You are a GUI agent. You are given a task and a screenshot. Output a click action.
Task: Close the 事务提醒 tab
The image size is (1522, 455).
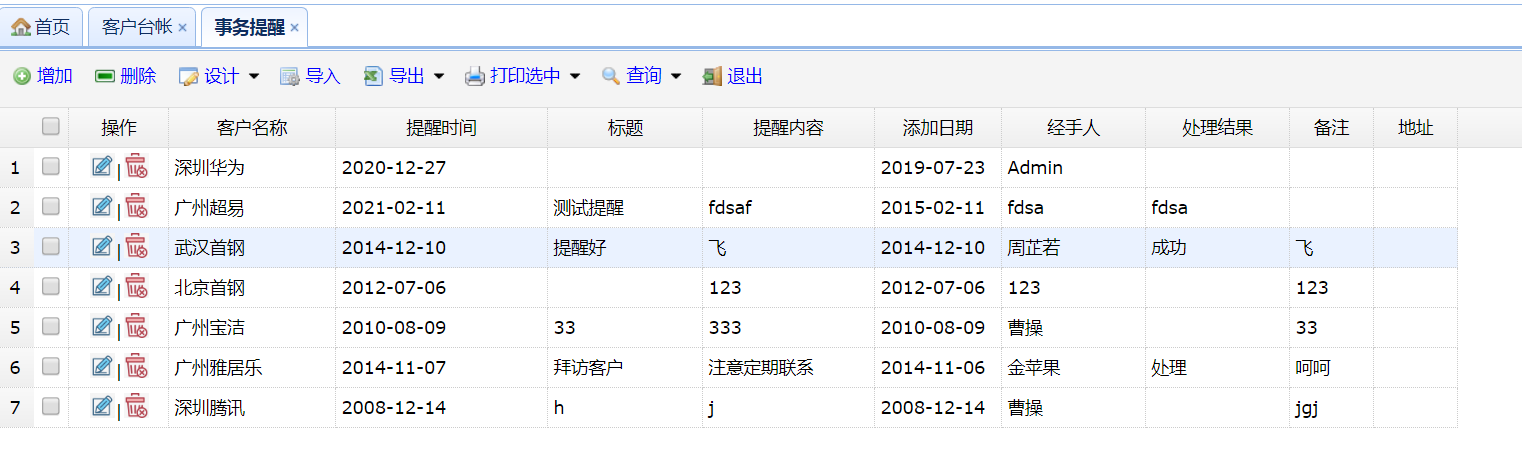click(295, 28)
